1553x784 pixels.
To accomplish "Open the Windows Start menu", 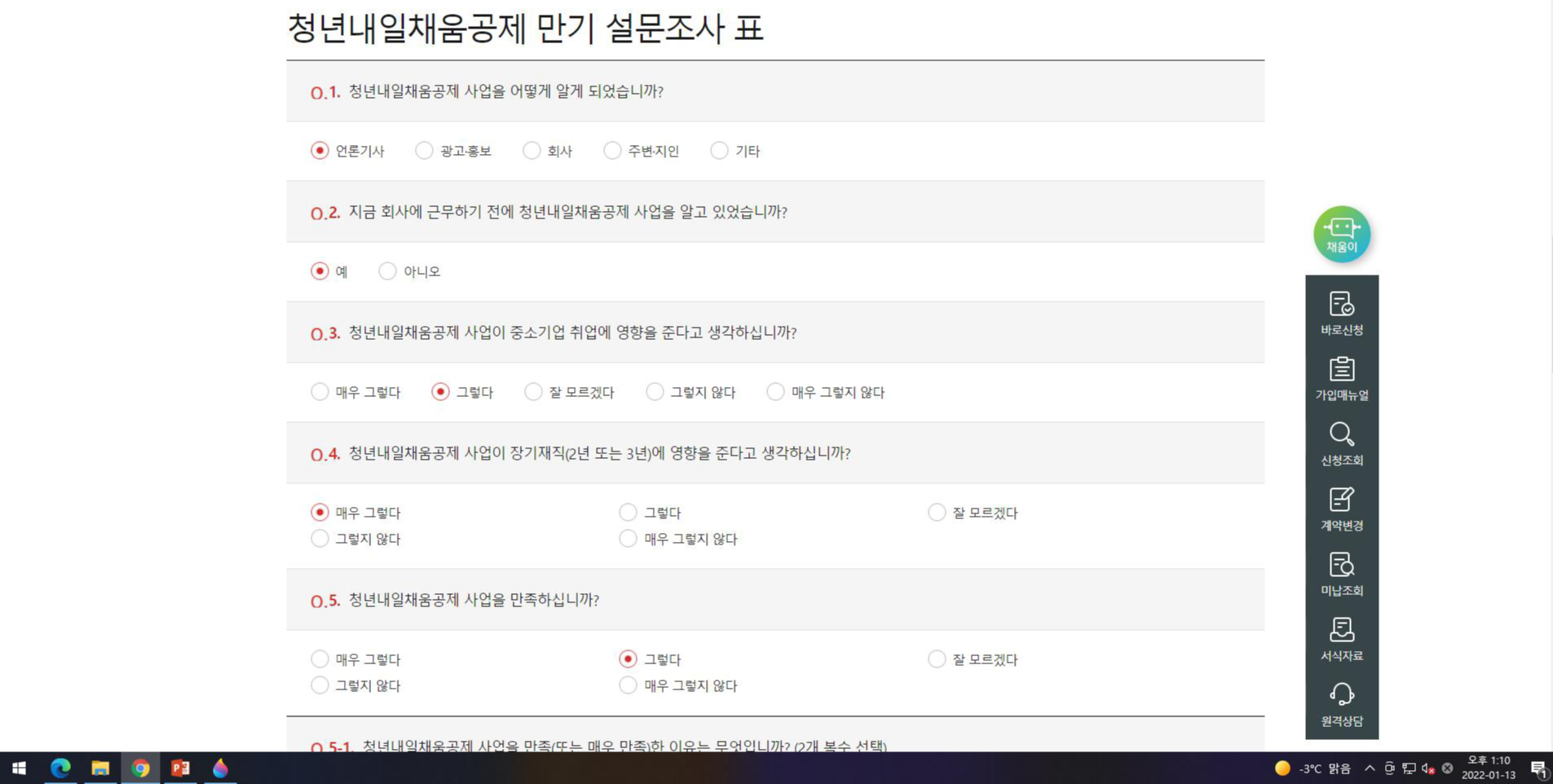I will pyautogui.click(x=19, y=768).
